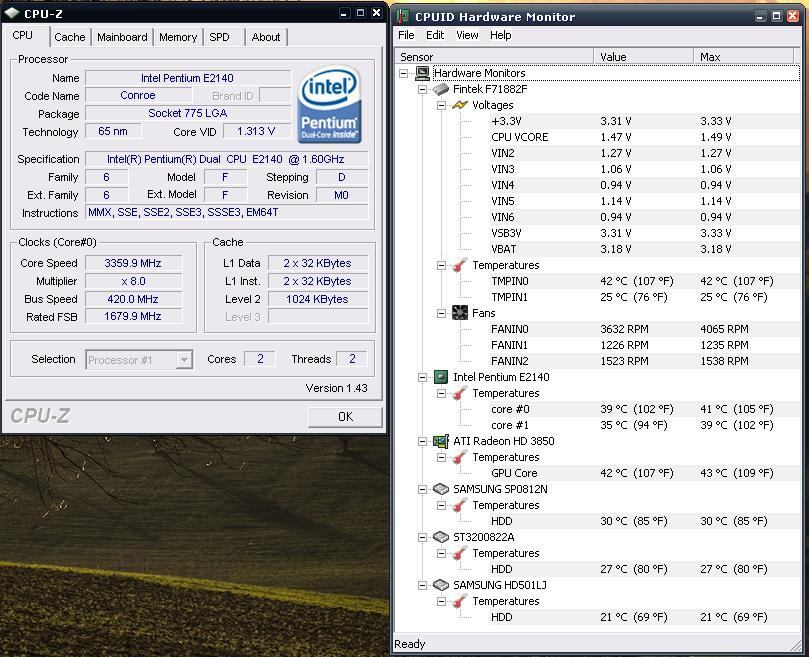Image resolution: width=809 pixels, height=657 pixels.
Task: Switch to the About tab in CPU-Z
Action: 266,37
